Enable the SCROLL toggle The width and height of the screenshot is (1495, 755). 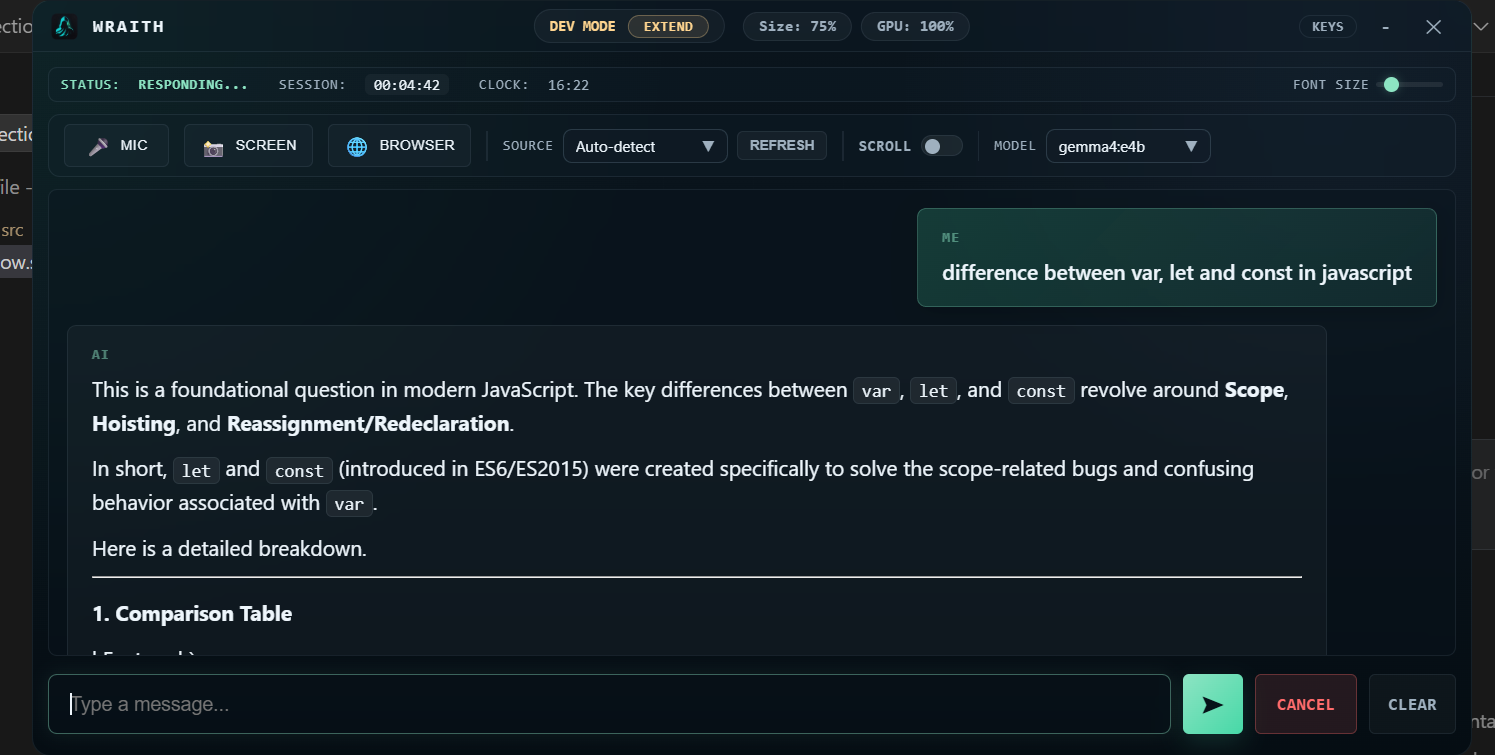[940, 145]
